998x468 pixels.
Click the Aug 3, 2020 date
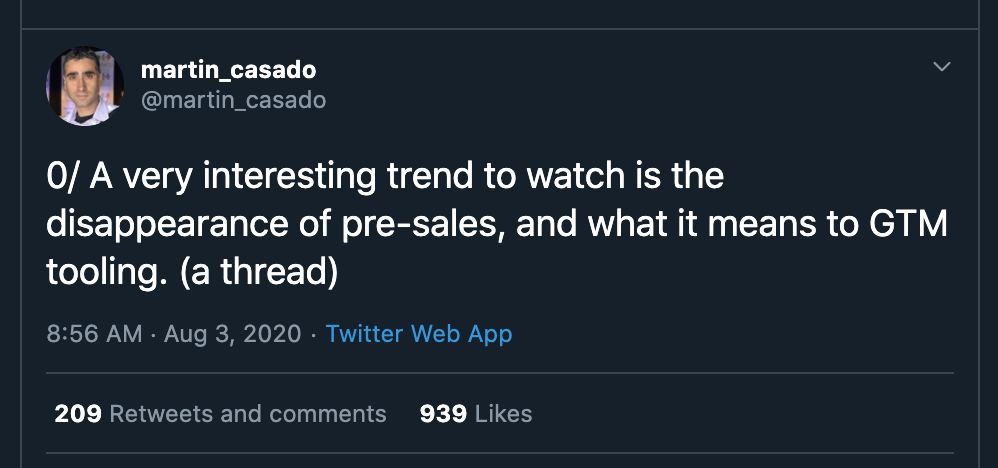tap(231, 334)
